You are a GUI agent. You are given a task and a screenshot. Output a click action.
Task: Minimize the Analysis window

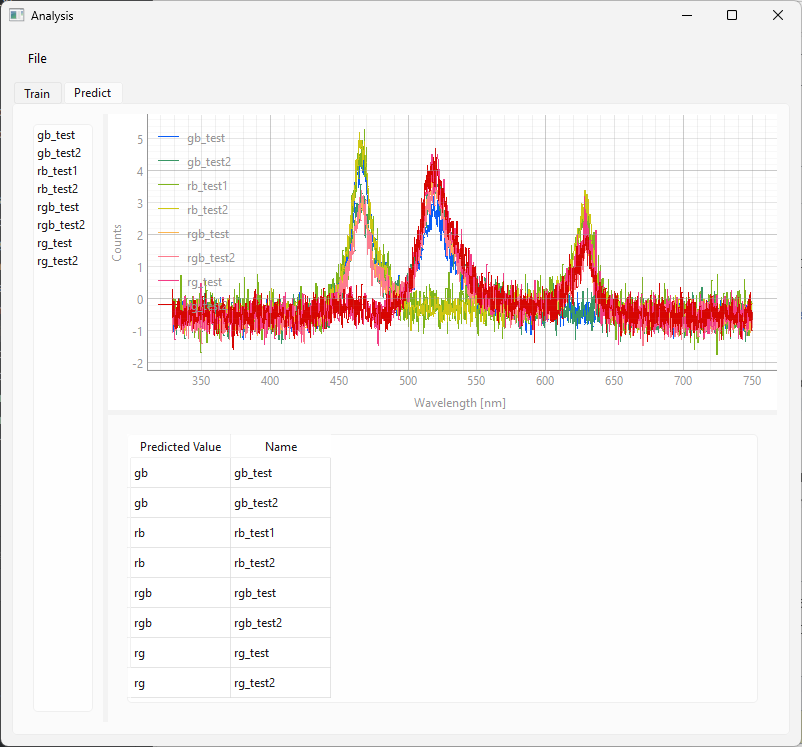click(686, 15)
